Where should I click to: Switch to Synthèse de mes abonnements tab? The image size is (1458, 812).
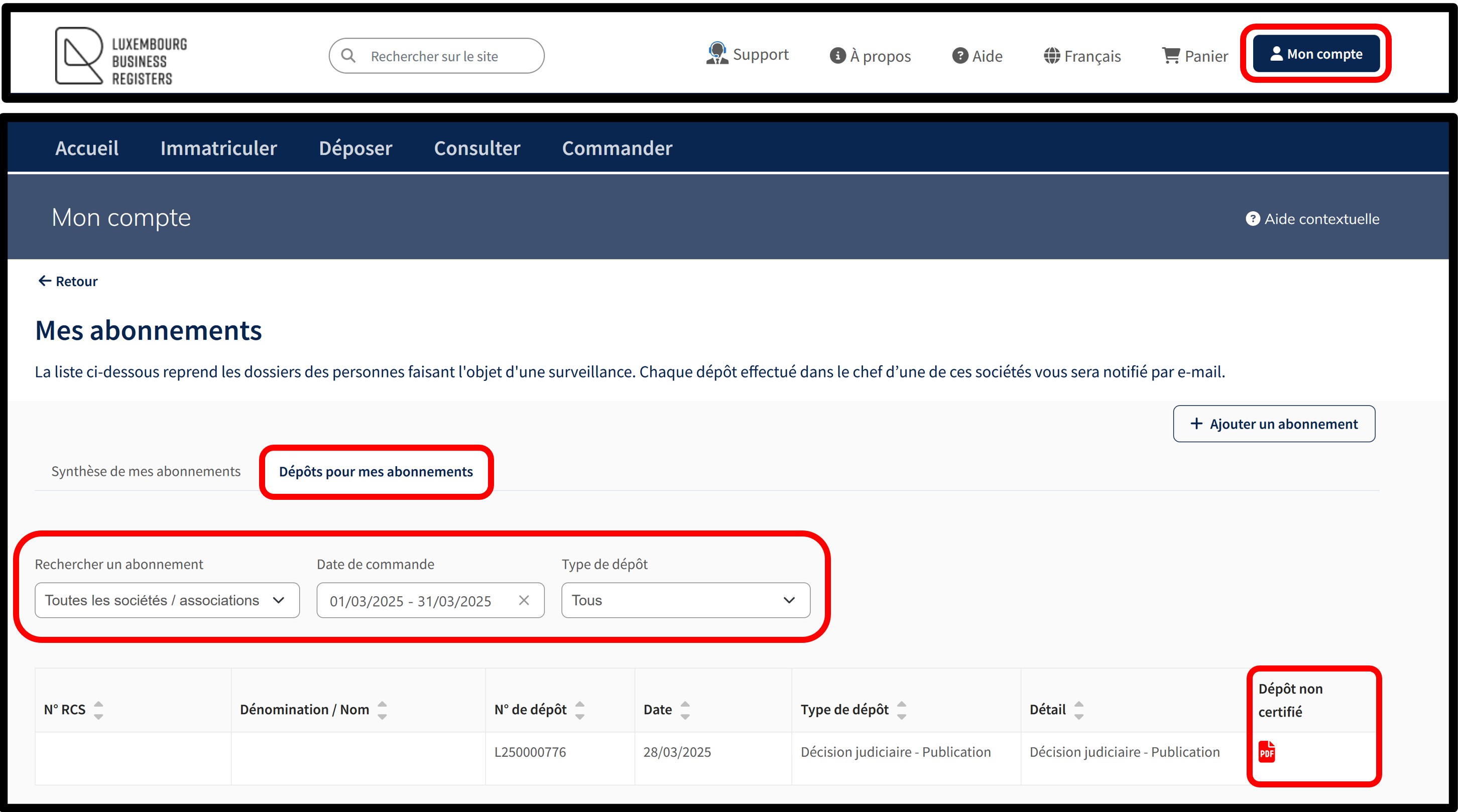[x=146, y=471]
